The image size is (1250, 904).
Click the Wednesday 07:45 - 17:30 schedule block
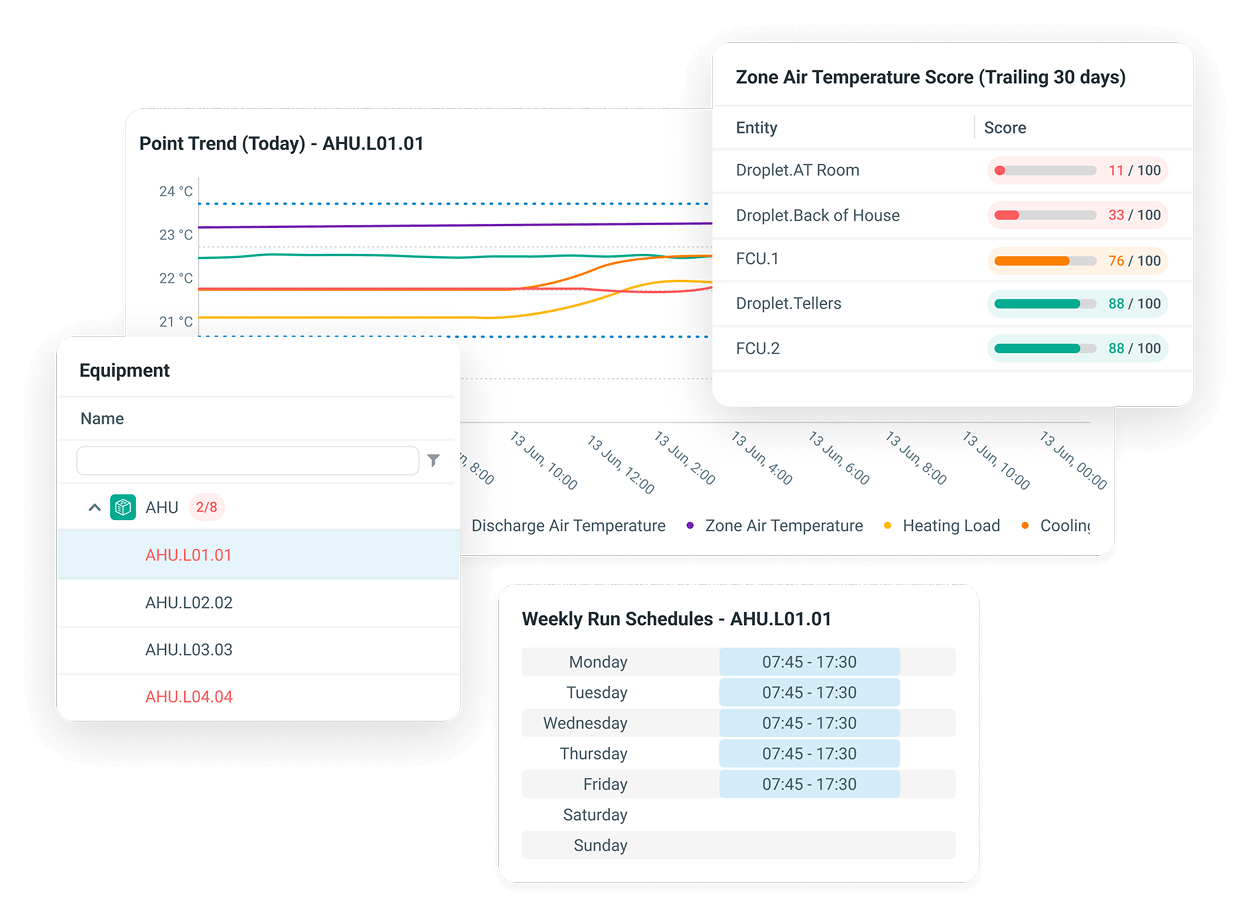[809, 723]
